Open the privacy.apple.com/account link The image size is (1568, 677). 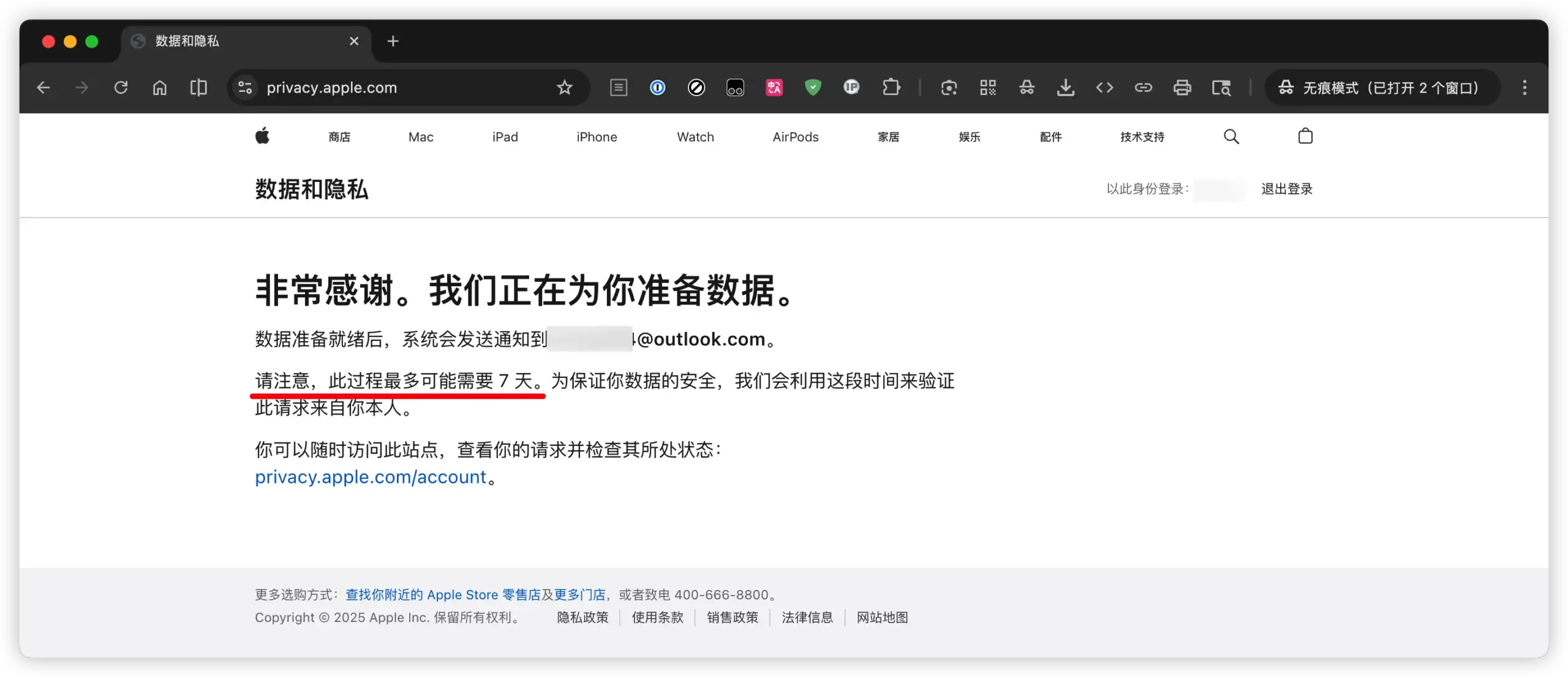[x=370, y=477]
